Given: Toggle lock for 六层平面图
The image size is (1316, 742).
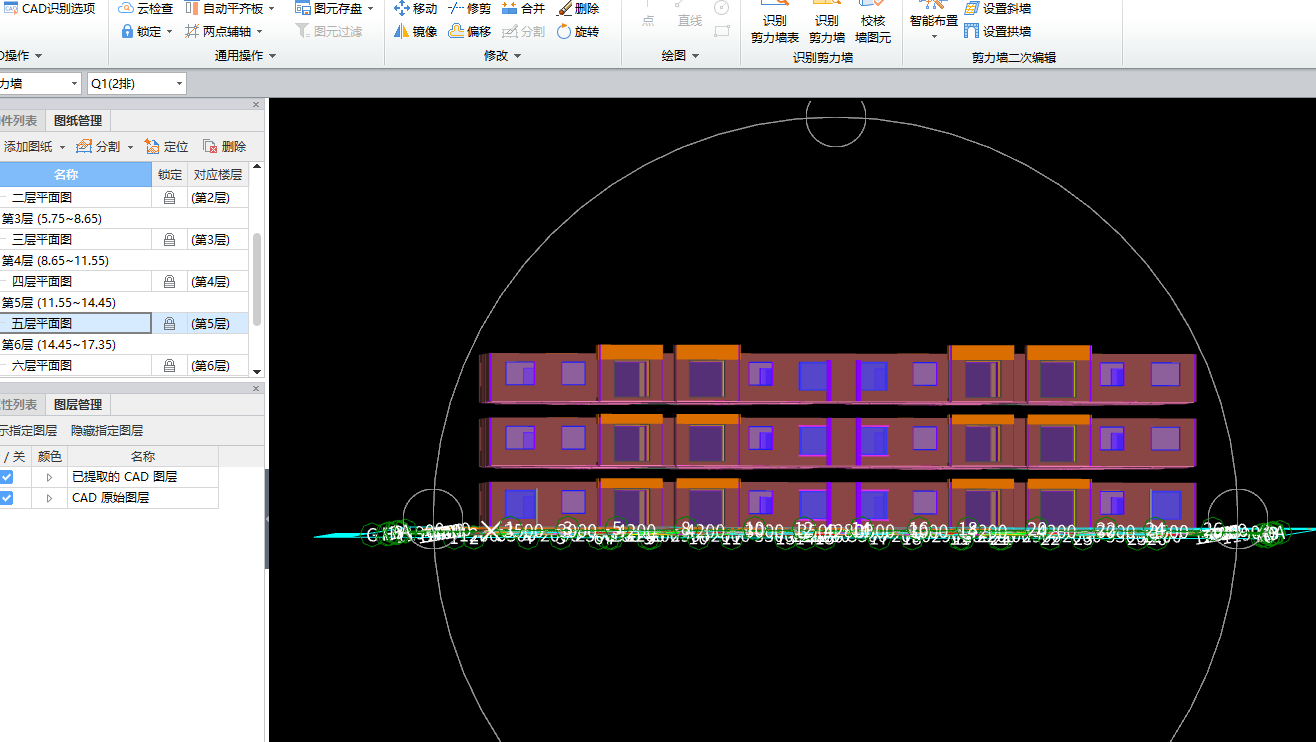Looking at the screenshot, I should [x=169, y=366].
